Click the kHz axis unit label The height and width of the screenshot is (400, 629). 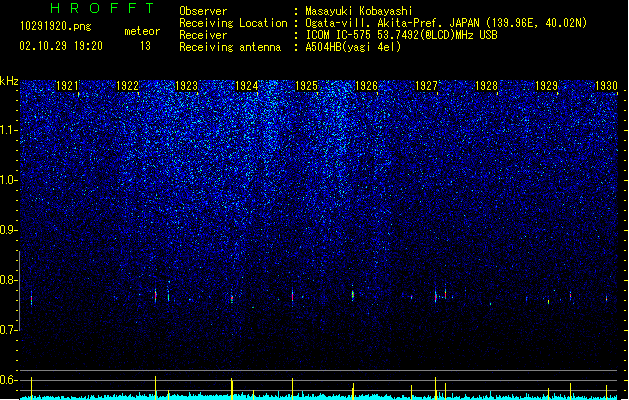pyautogui.click(x=9, y=81)
